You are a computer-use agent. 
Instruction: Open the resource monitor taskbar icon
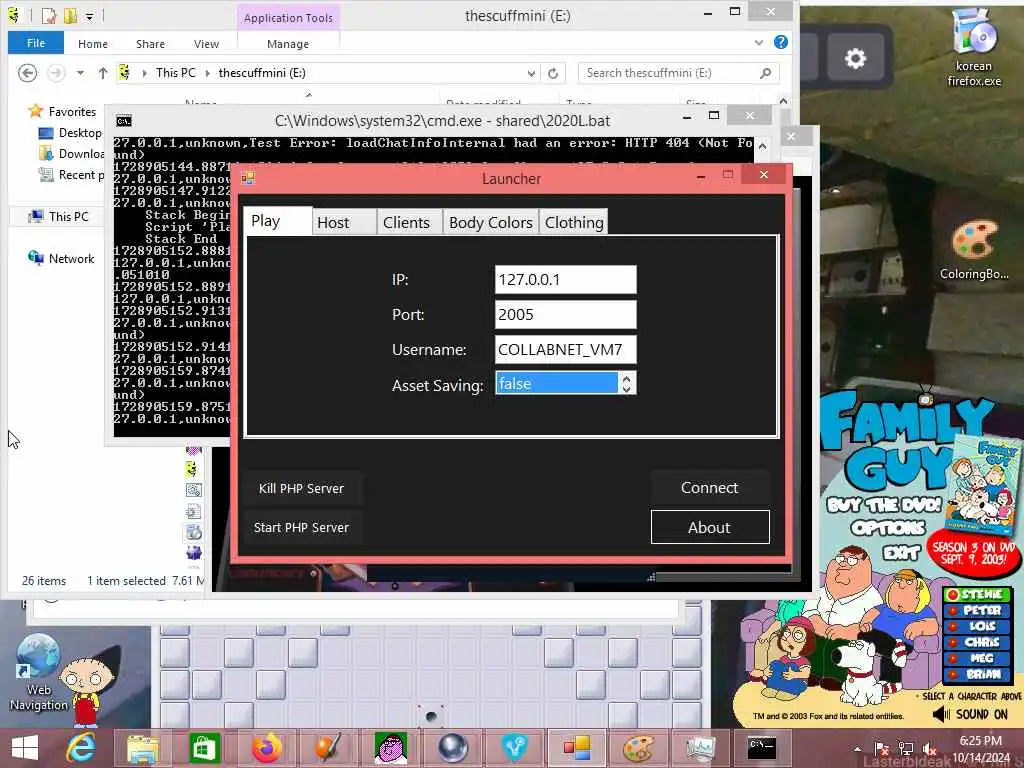(x=700, y=748)
